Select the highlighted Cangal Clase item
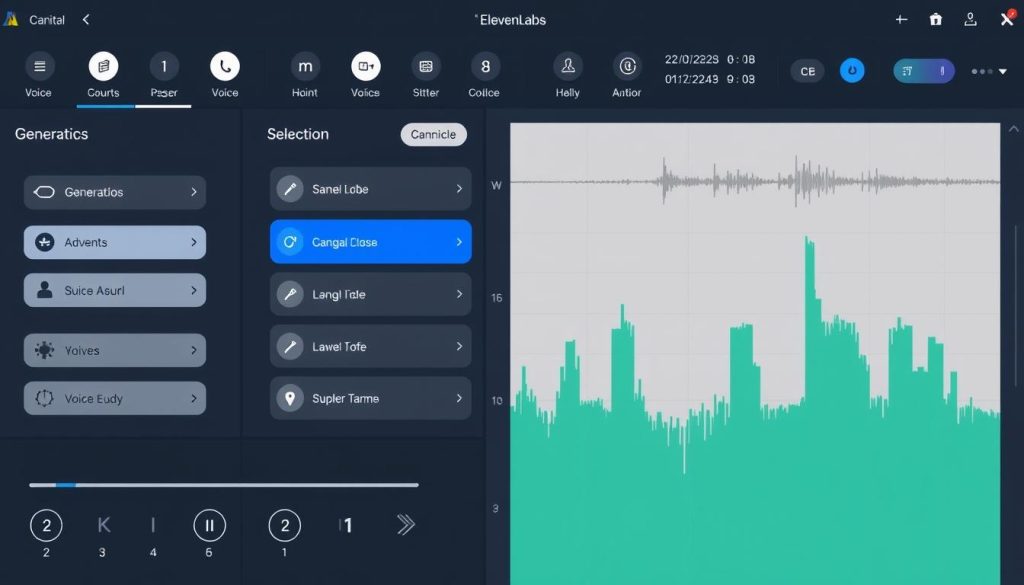1024x585 pixels. (x=370, y=241)
